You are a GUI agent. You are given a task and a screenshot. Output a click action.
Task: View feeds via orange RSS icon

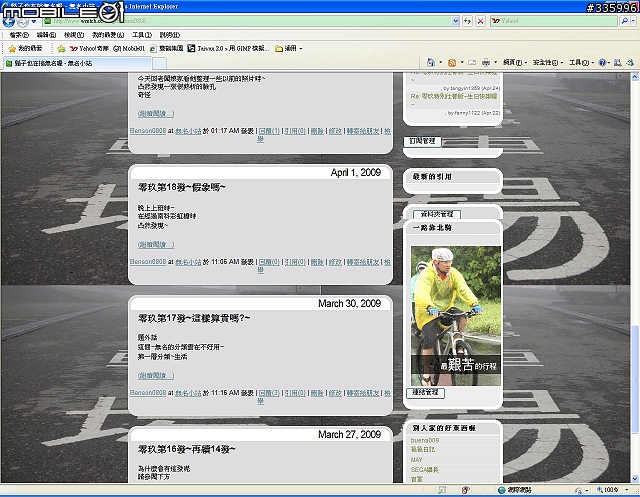pyautogui.click(x=452, y=62)
